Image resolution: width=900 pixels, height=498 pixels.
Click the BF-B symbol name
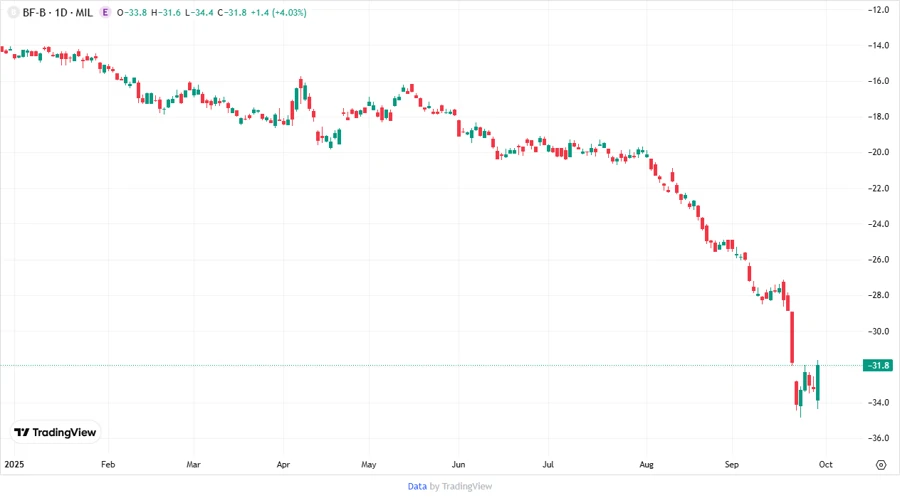tap(34, 12)
